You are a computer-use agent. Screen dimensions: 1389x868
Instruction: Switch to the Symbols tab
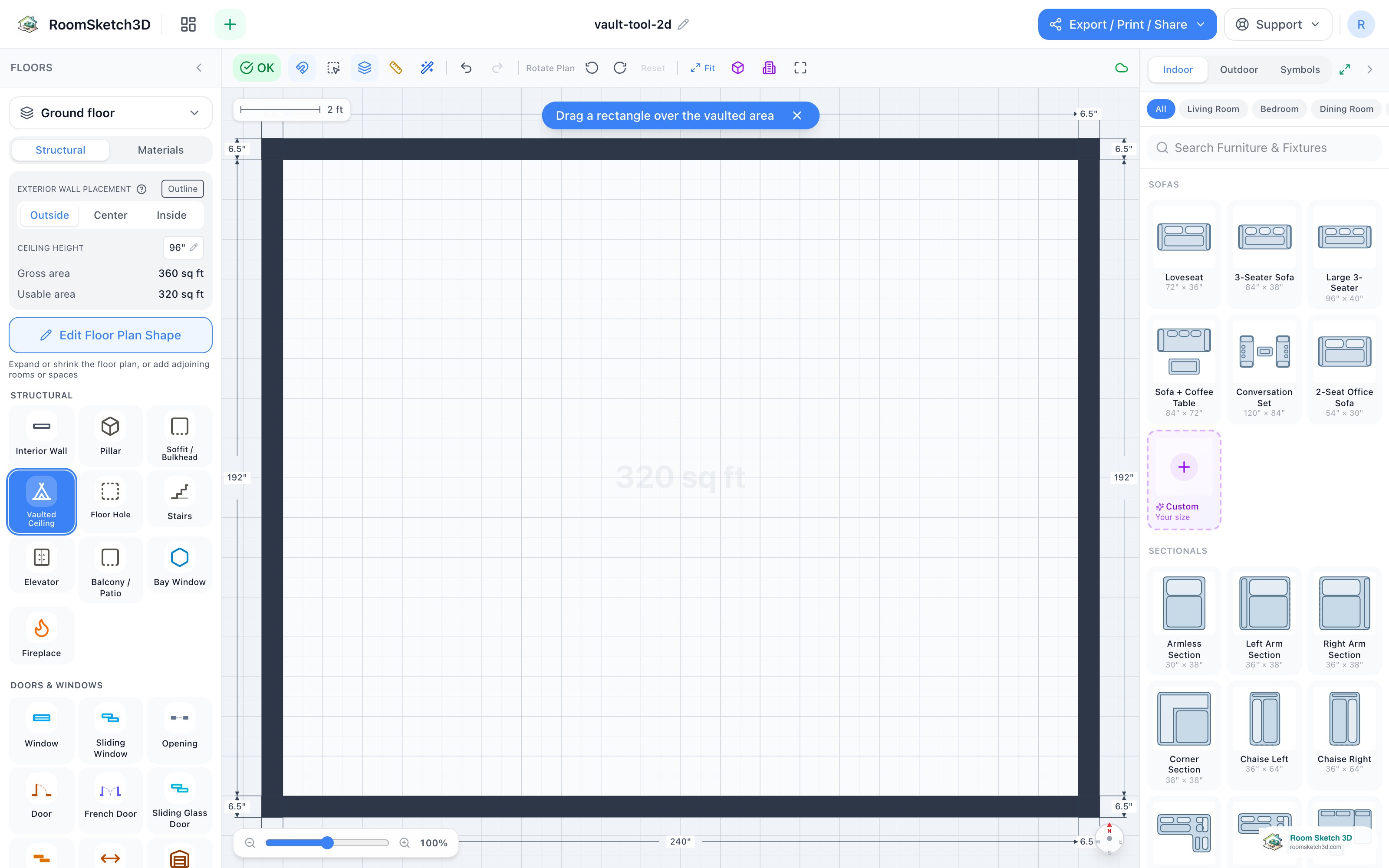(1300, 69)
